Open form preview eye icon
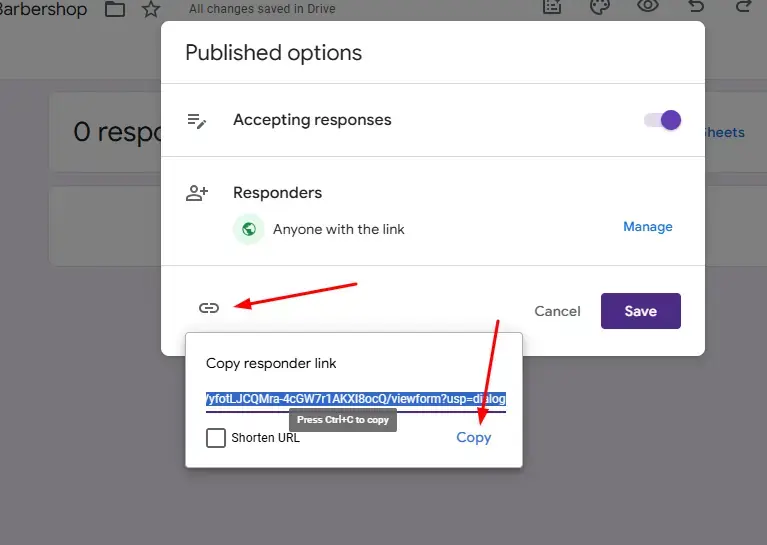Image resolution: width=767 pixels, height=545 pixels. click(x=648, y=6)
